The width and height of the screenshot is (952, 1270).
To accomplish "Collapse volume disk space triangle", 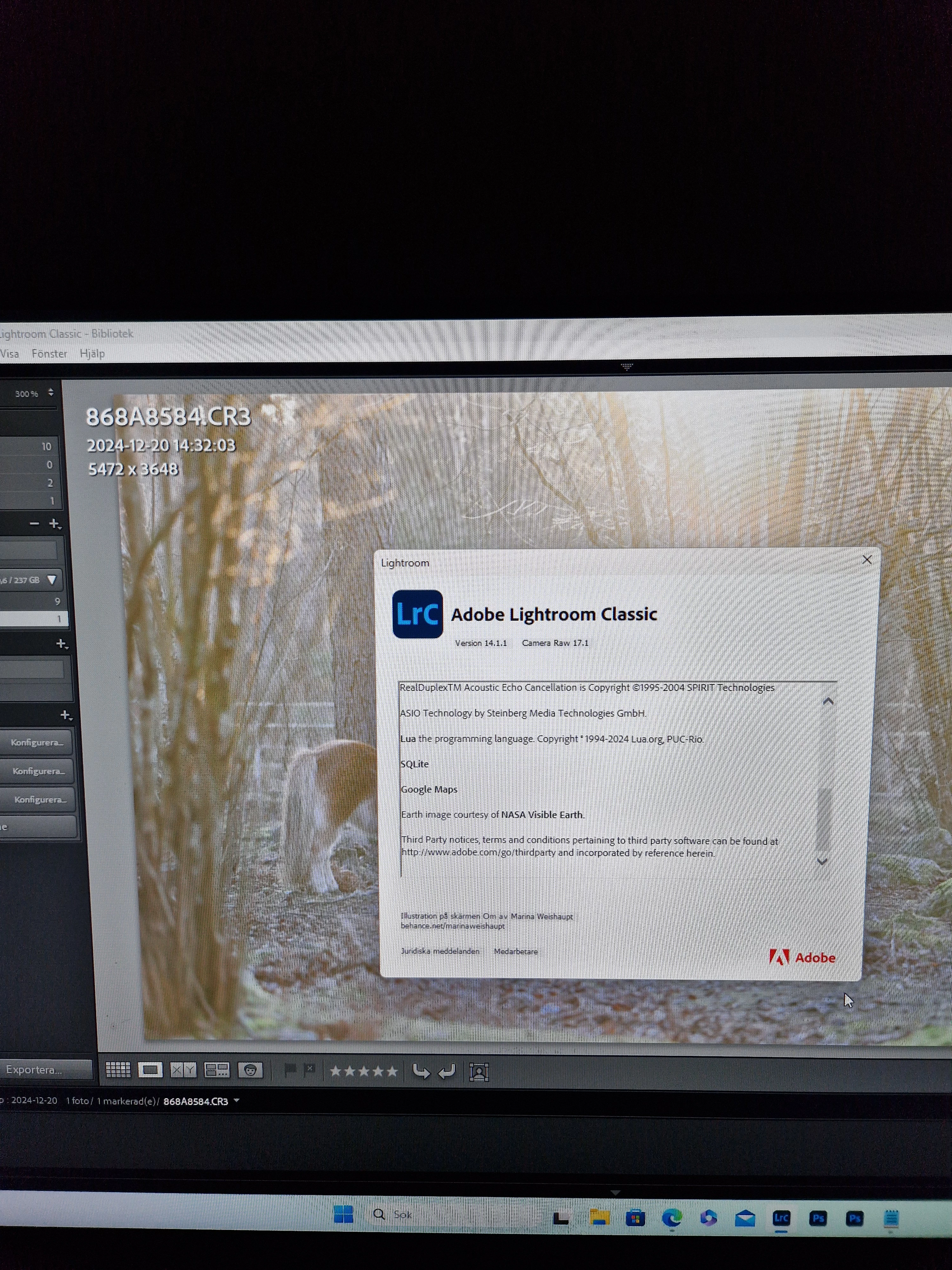I will click(52, 580).
